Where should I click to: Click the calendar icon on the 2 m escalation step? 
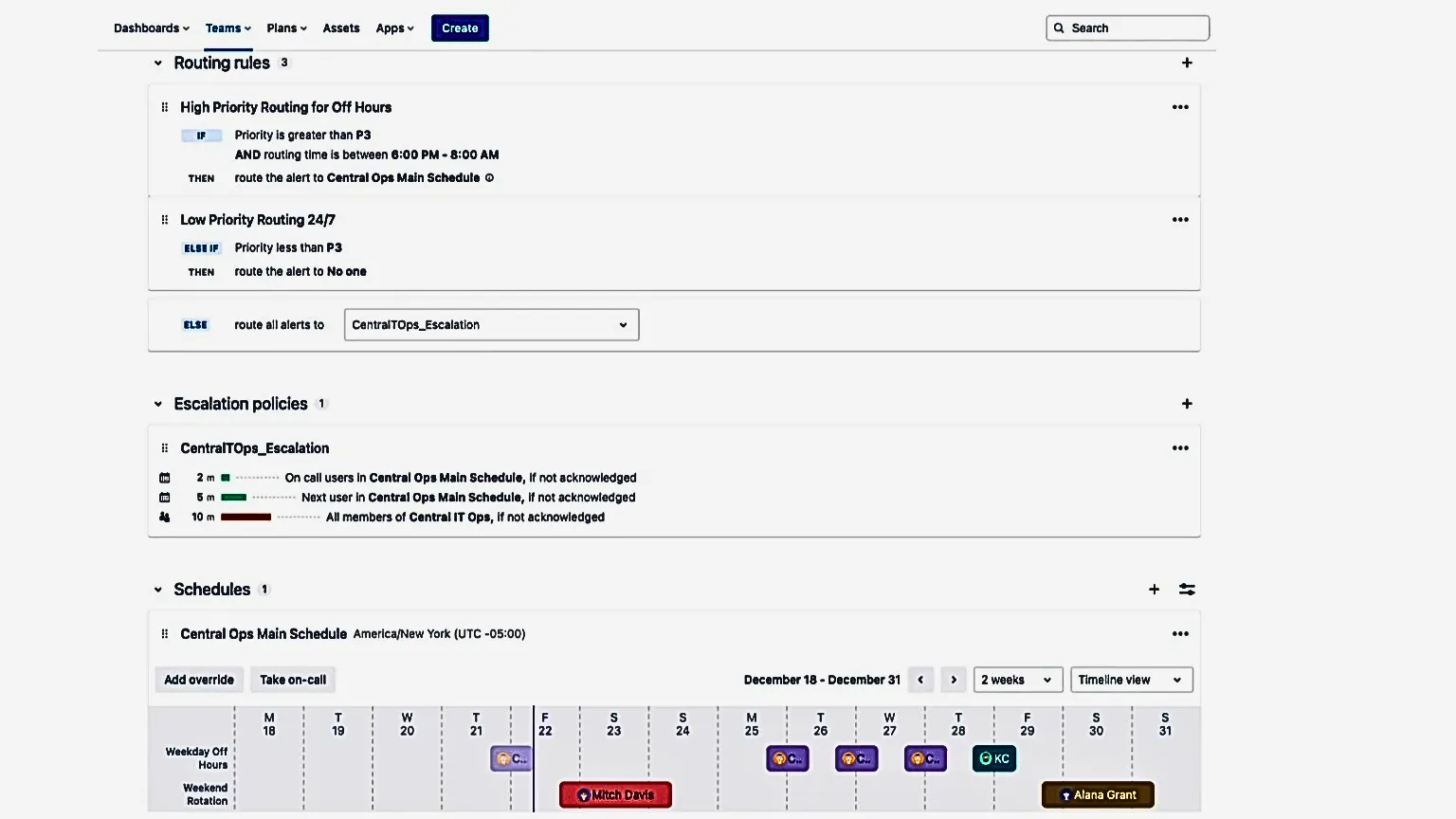pyautogui.click(x=165, y=478)
